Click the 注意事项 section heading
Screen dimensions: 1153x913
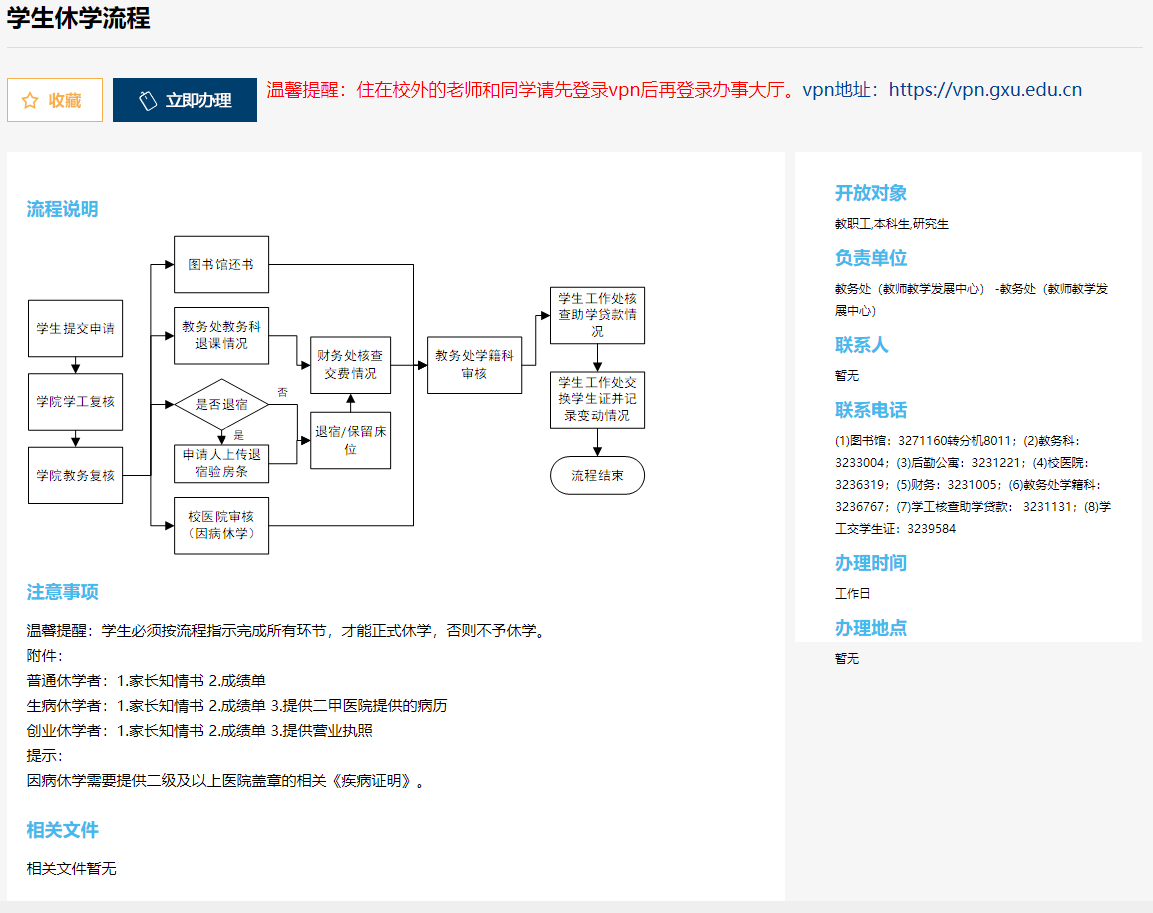62,592
